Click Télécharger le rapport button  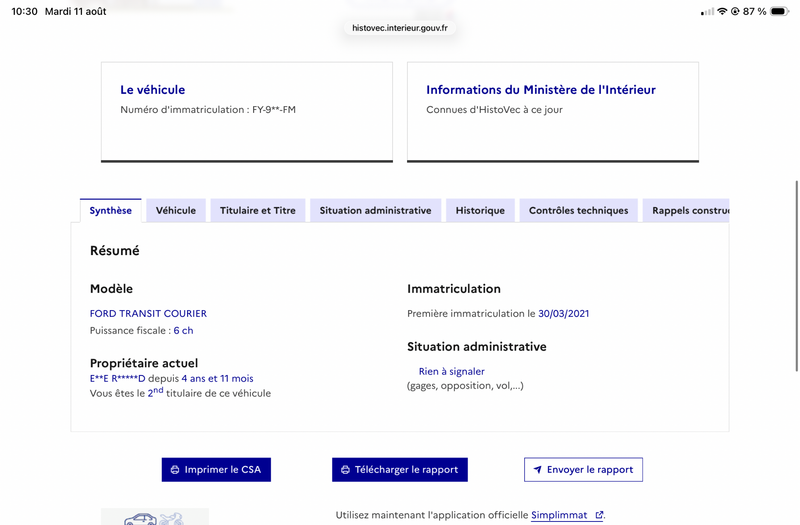[400, 469]
